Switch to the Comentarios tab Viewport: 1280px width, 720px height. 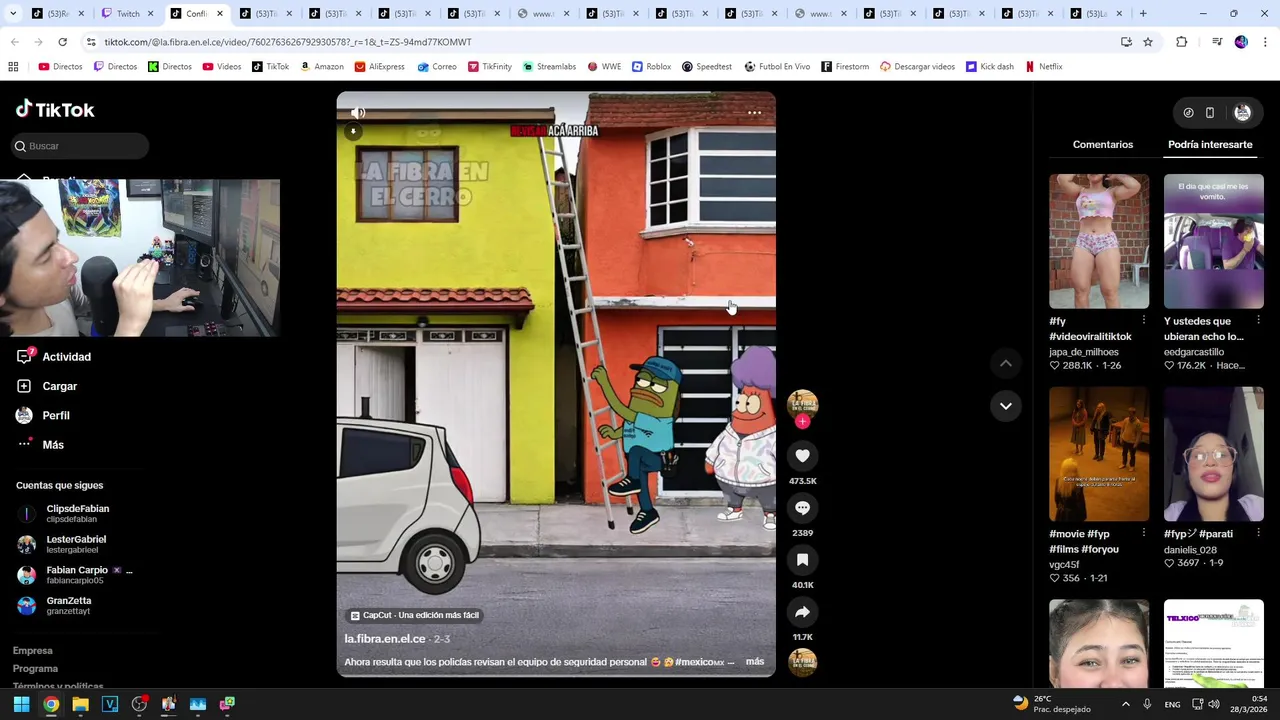[1103, 145]
